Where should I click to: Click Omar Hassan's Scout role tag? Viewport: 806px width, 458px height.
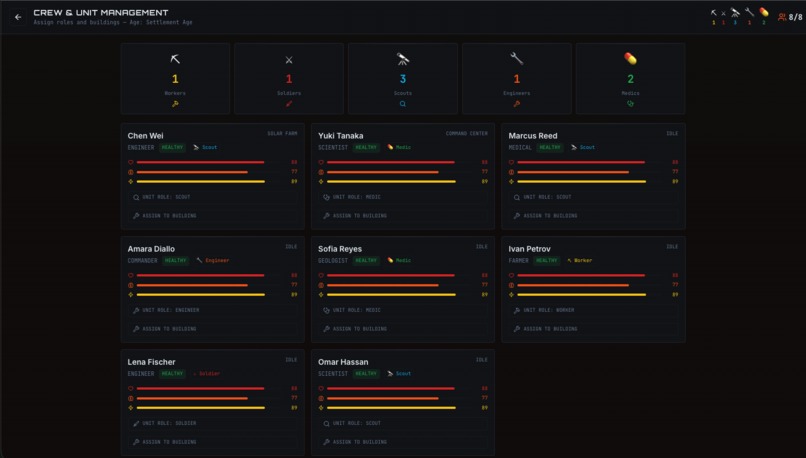pos(399,374)
